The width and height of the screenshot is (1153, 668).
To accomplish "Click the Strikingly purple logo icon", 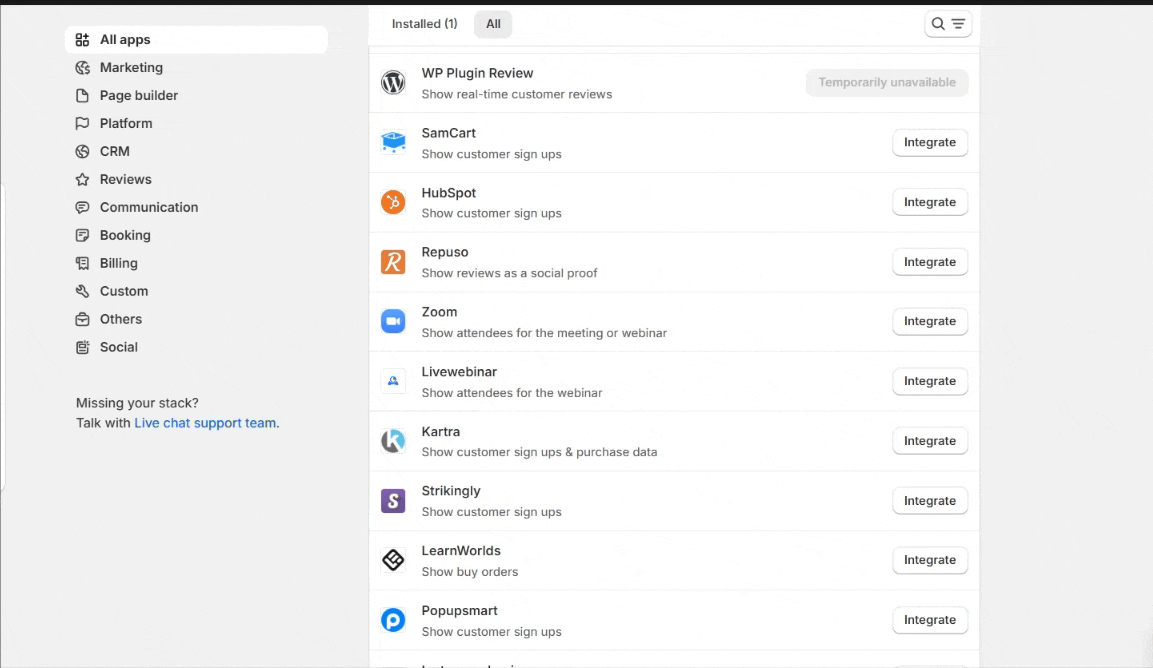I will 393,501.
